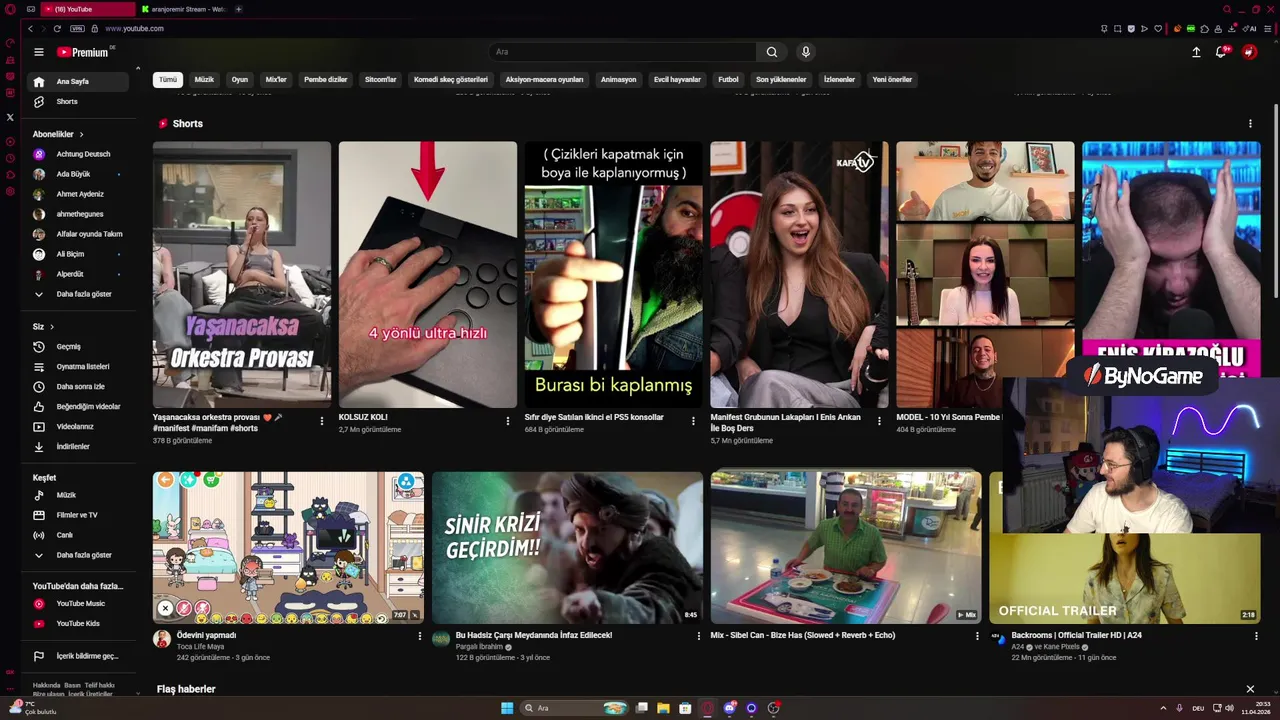Viewport: 1280px width, 720px height.
Task: Open a new browser tab
Action: (x=238, y=9)
